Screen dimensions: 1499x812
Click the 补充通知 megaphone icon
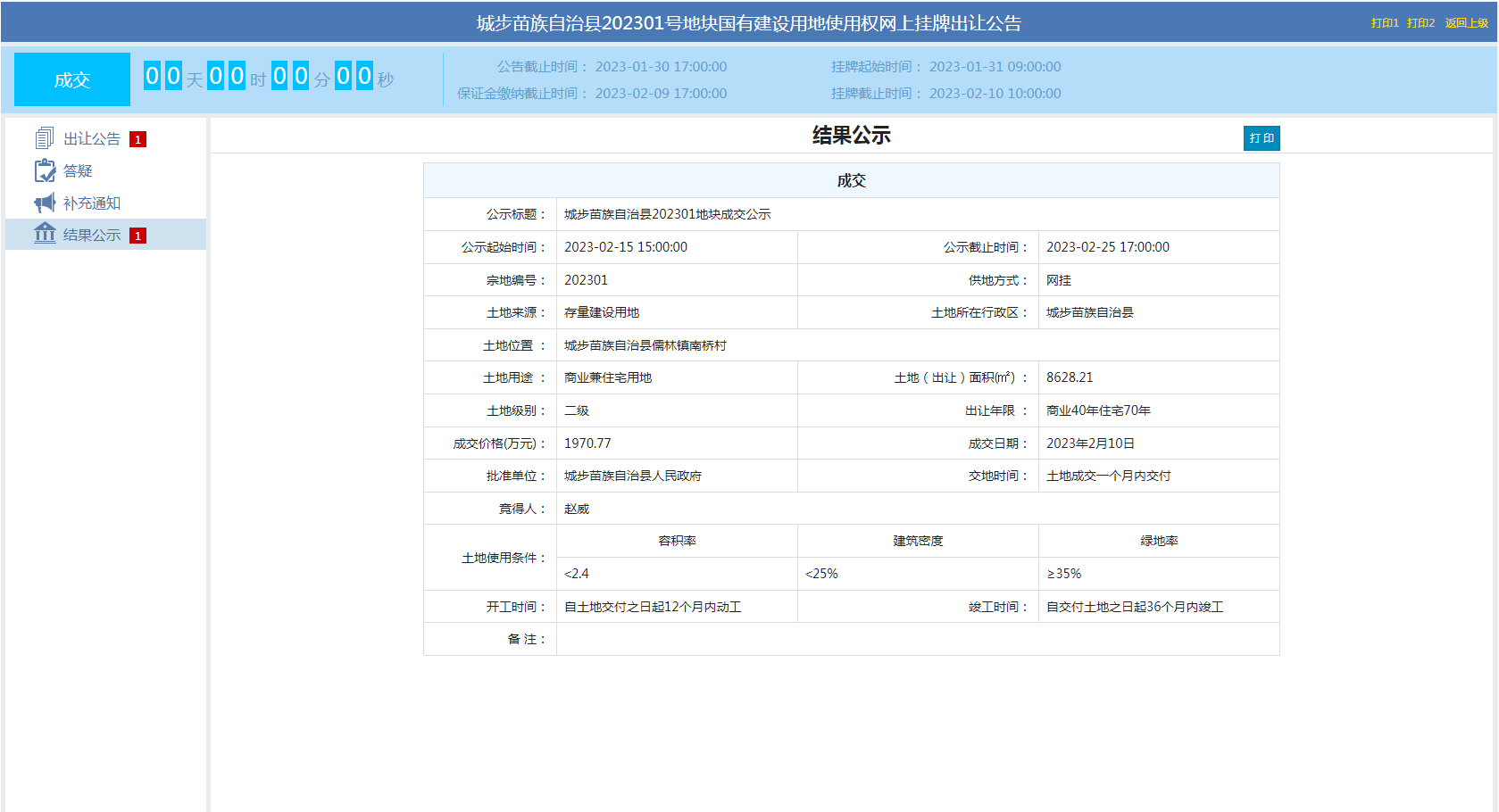(45, 203)
